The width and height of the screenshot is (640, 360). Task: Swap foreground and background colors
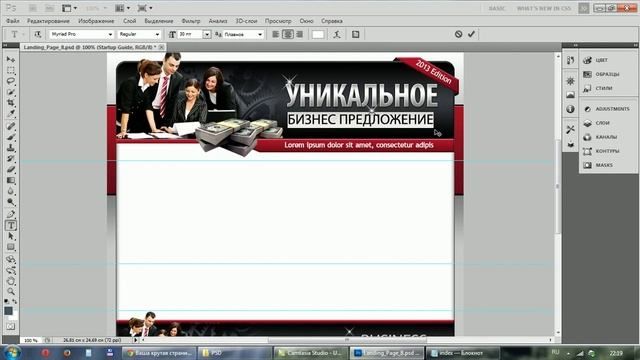tap(15, 301)
